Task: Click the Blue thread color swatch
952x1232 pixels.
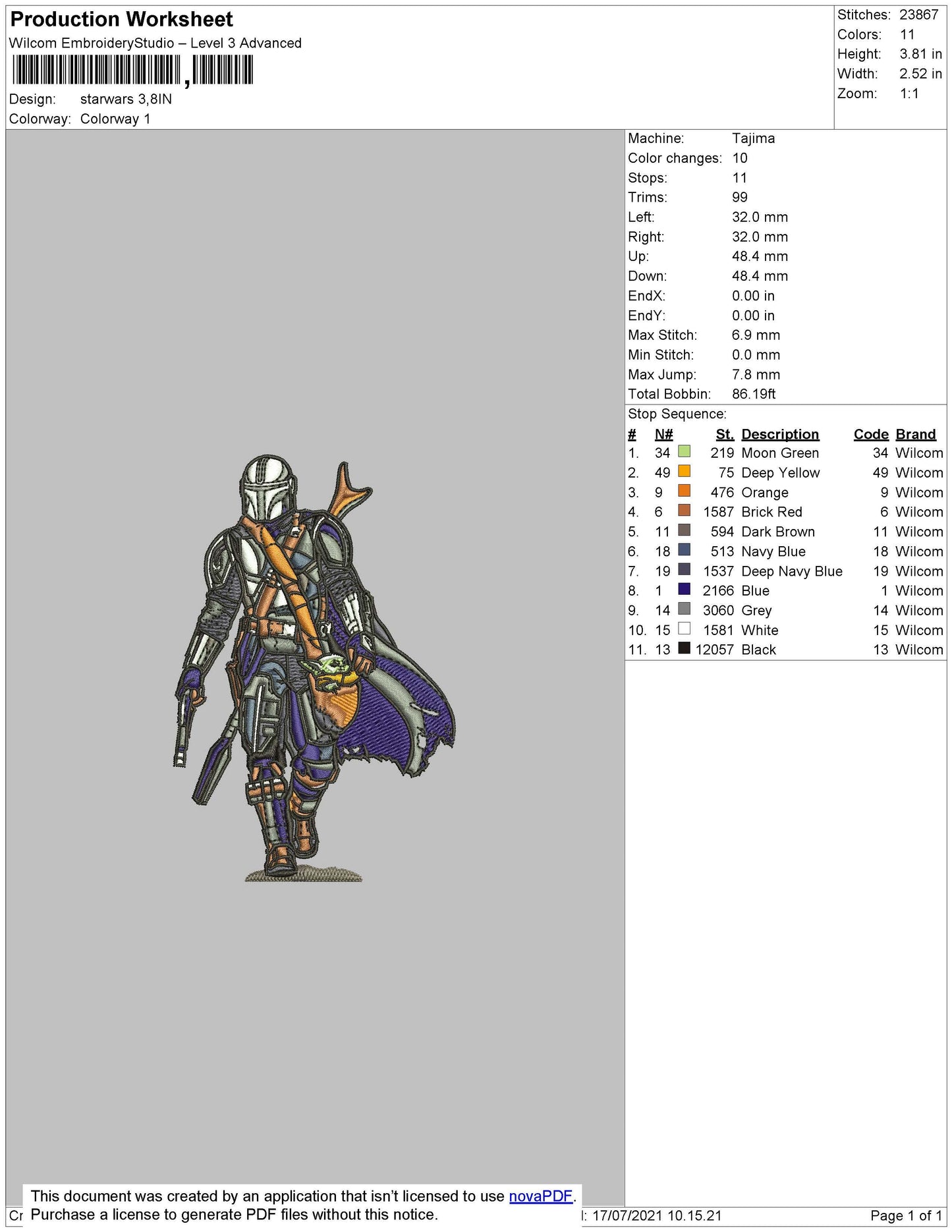Action: [684, 589]
